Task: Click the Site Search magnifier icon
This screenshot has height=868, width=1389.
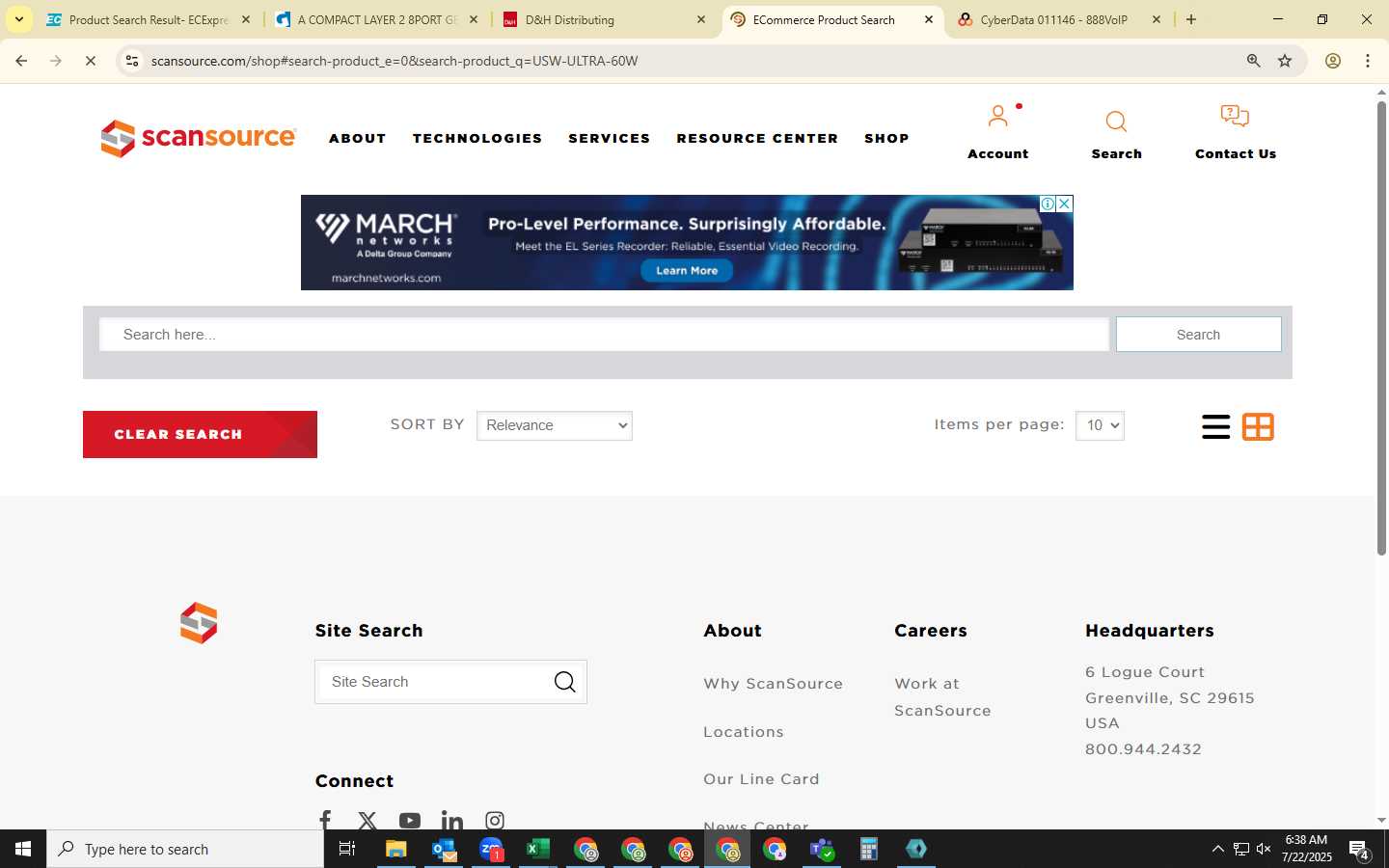Action: point(564,682)
